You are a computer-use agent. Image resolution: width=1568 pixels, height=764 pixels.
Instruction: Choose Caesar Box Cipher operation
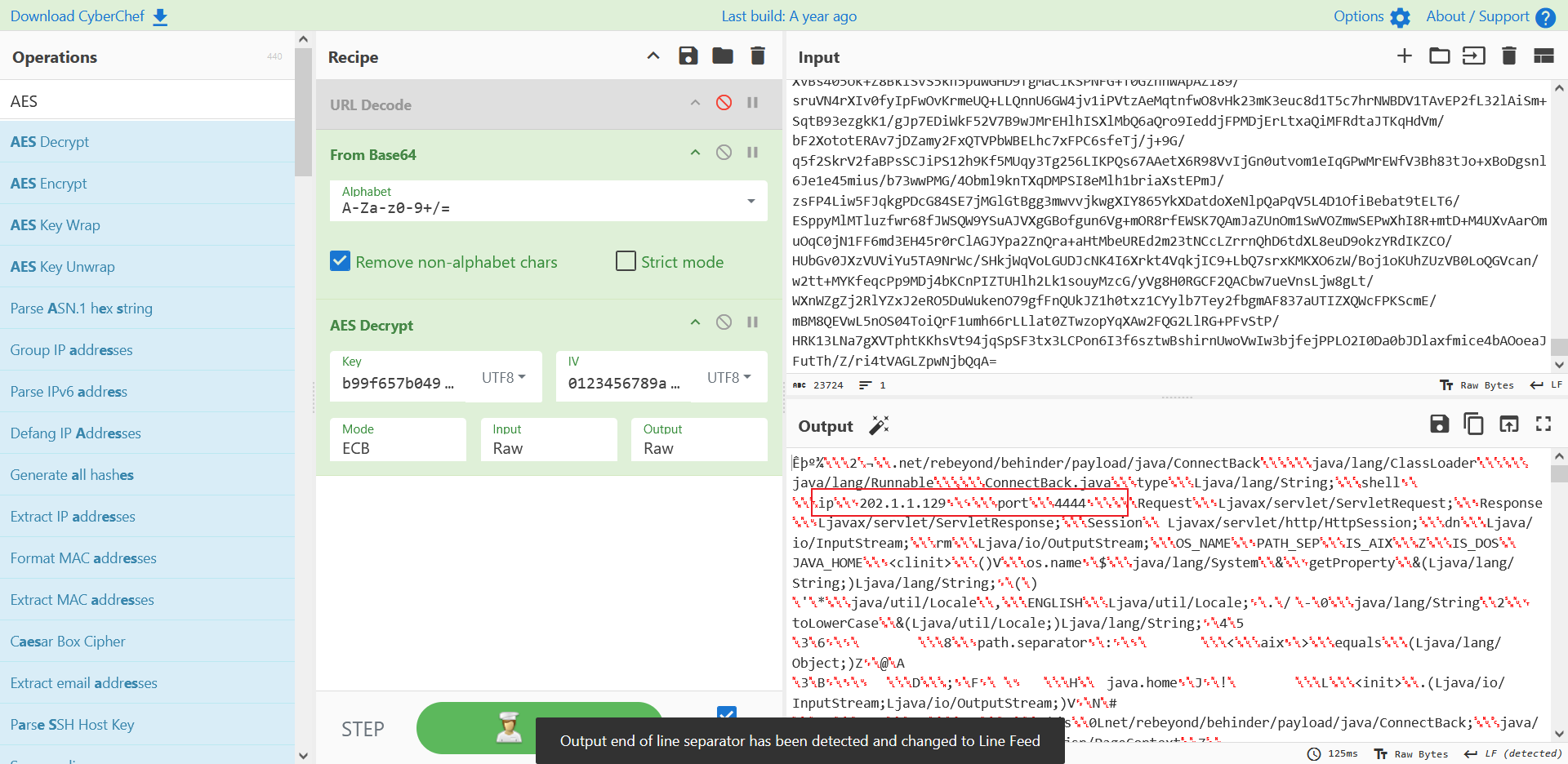click(147, 642)
